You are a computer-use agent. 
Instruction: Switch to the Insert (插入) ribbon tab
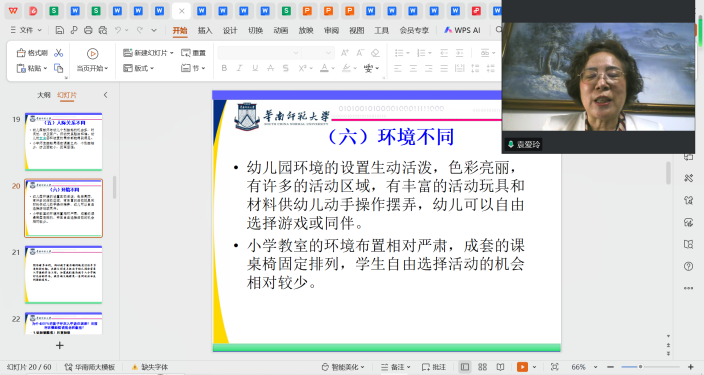[x=205, y=30]
